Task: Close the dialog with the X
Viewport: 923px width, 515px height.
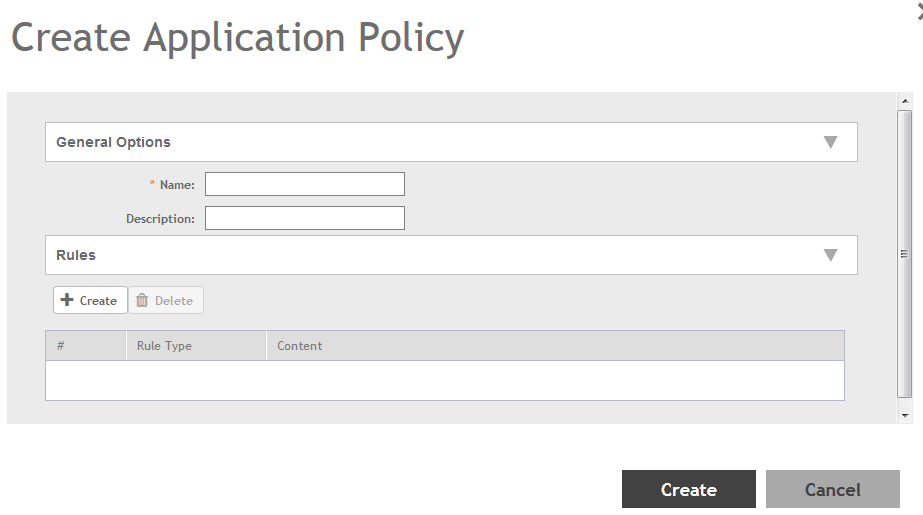Action: click(x=919, y=12)
